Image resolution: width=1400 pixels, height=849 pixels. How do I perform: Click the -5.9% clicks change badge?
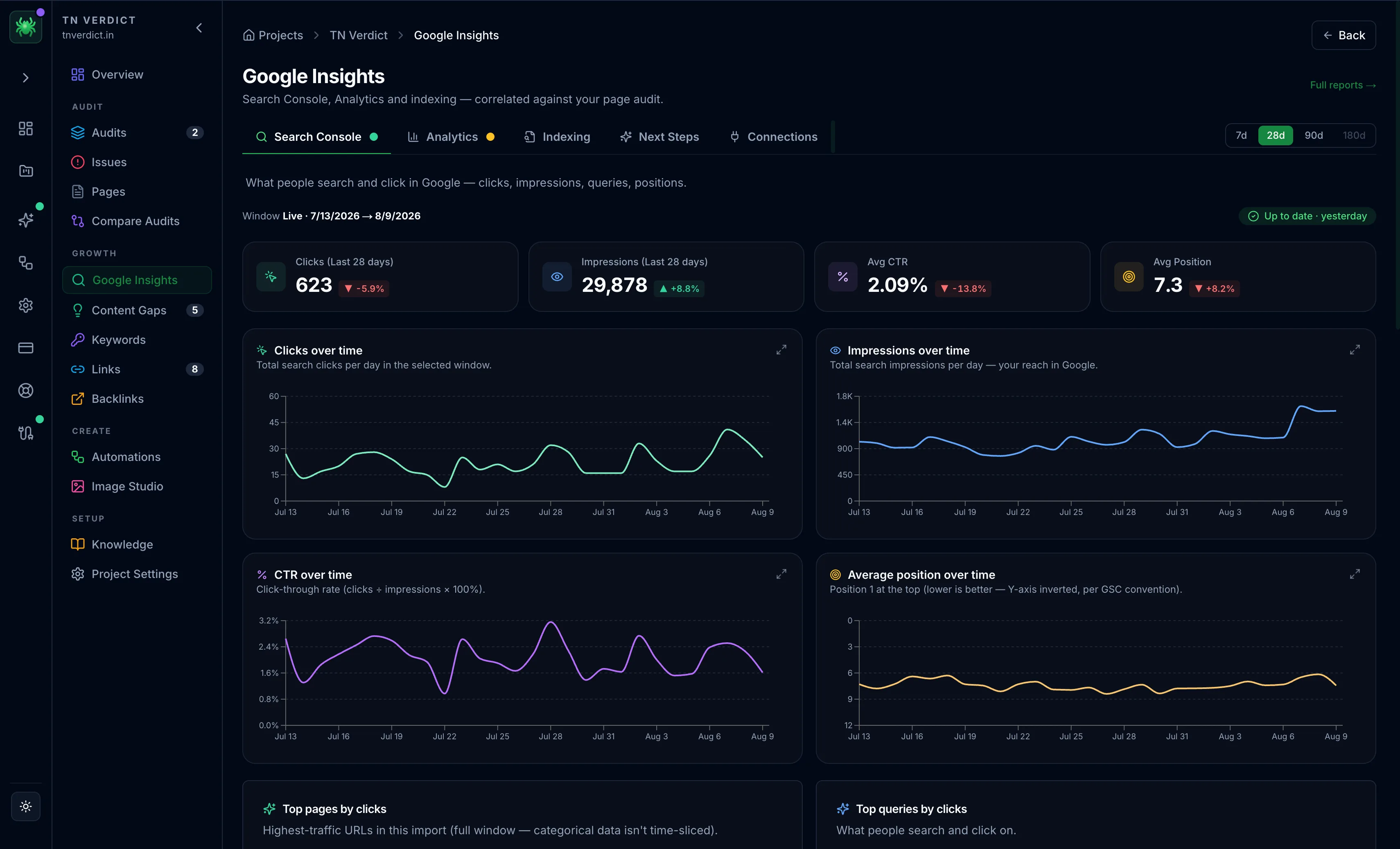point(364,289)
